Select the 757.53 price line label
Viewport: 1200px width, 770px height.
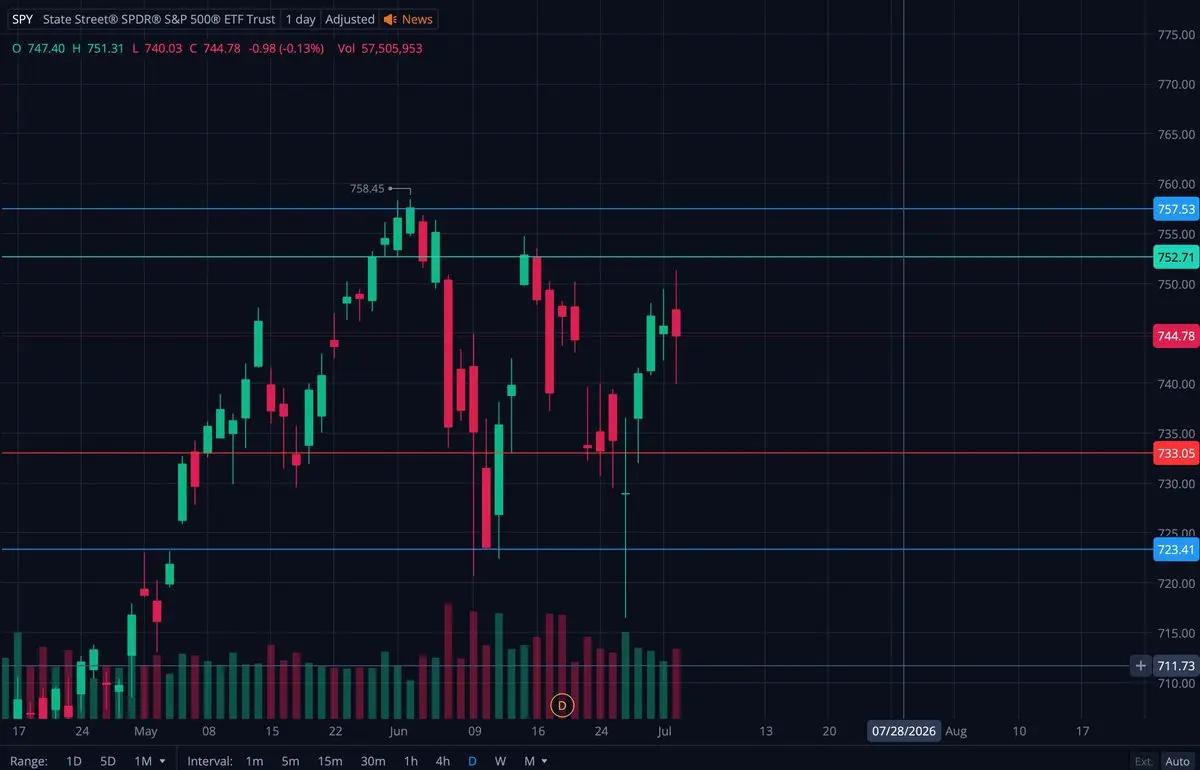[1176, 209]
